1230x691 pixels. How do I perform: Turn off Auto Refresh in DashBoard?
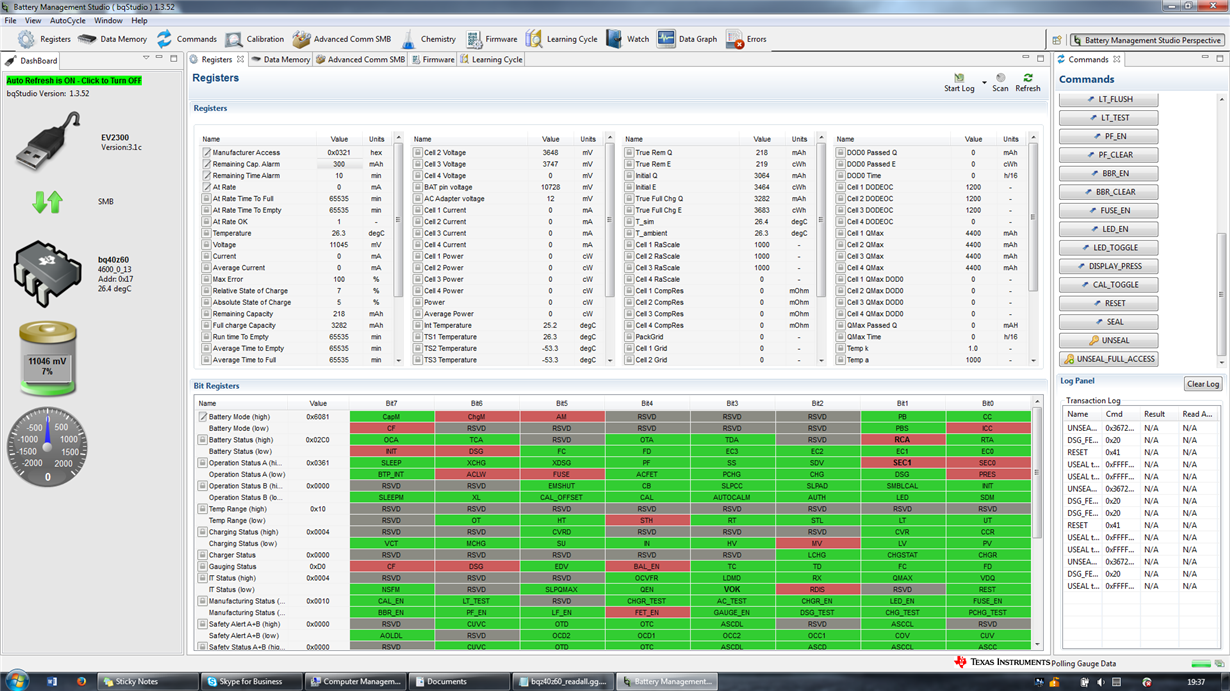pos(74,81)
